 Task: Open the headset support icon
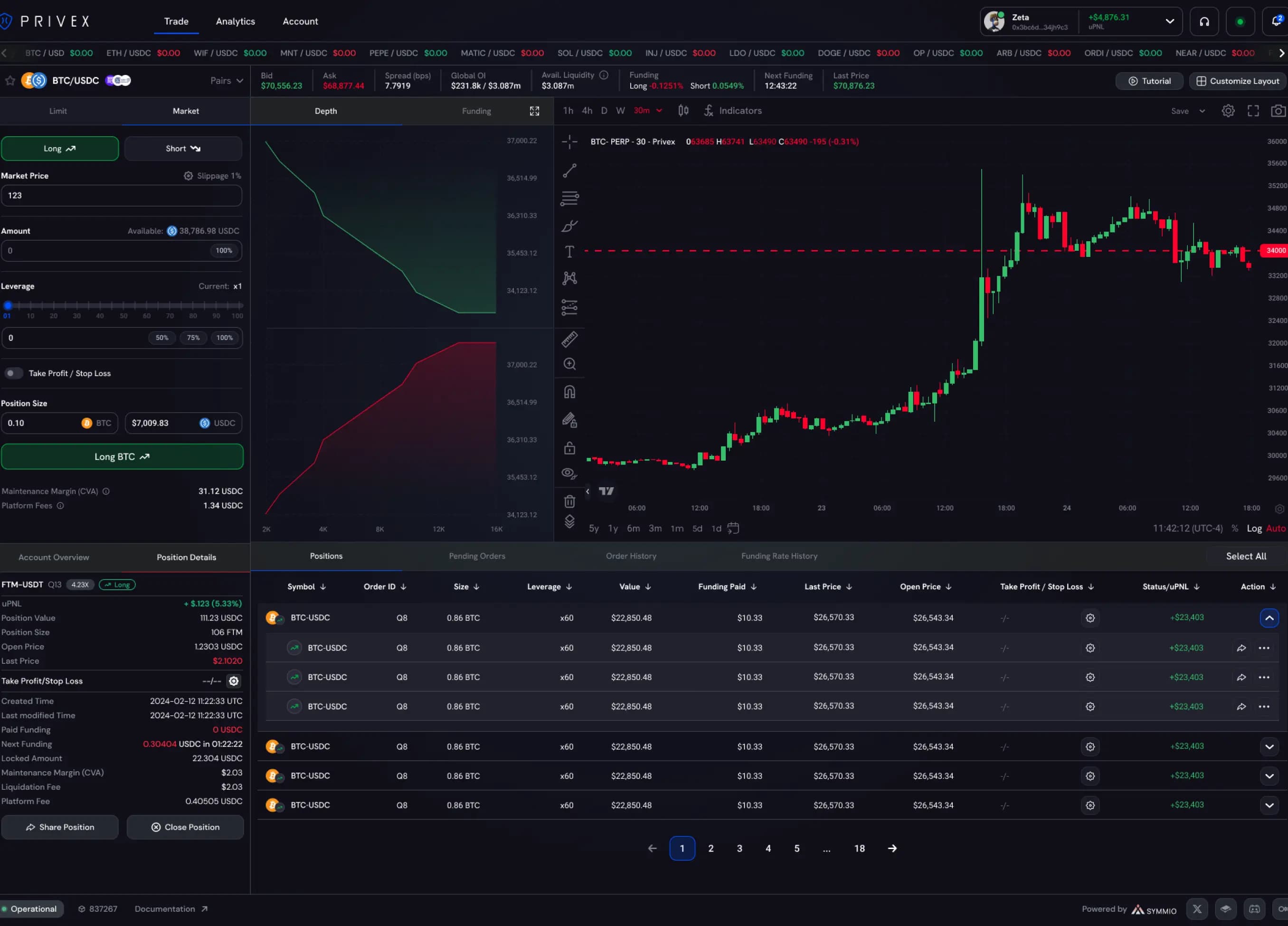pyautogui.click(x=1204, y=21)
